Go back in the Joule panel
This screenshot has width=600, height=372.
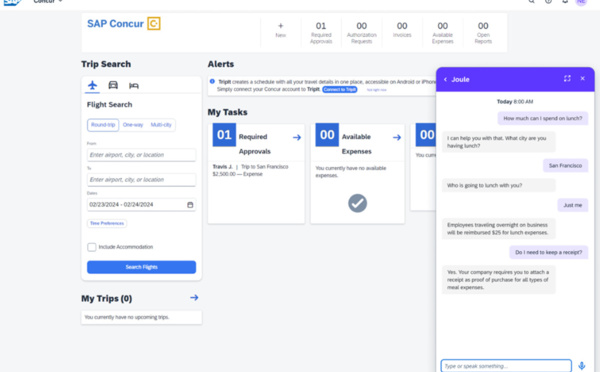pyautogui.click(x=445, y=79)
